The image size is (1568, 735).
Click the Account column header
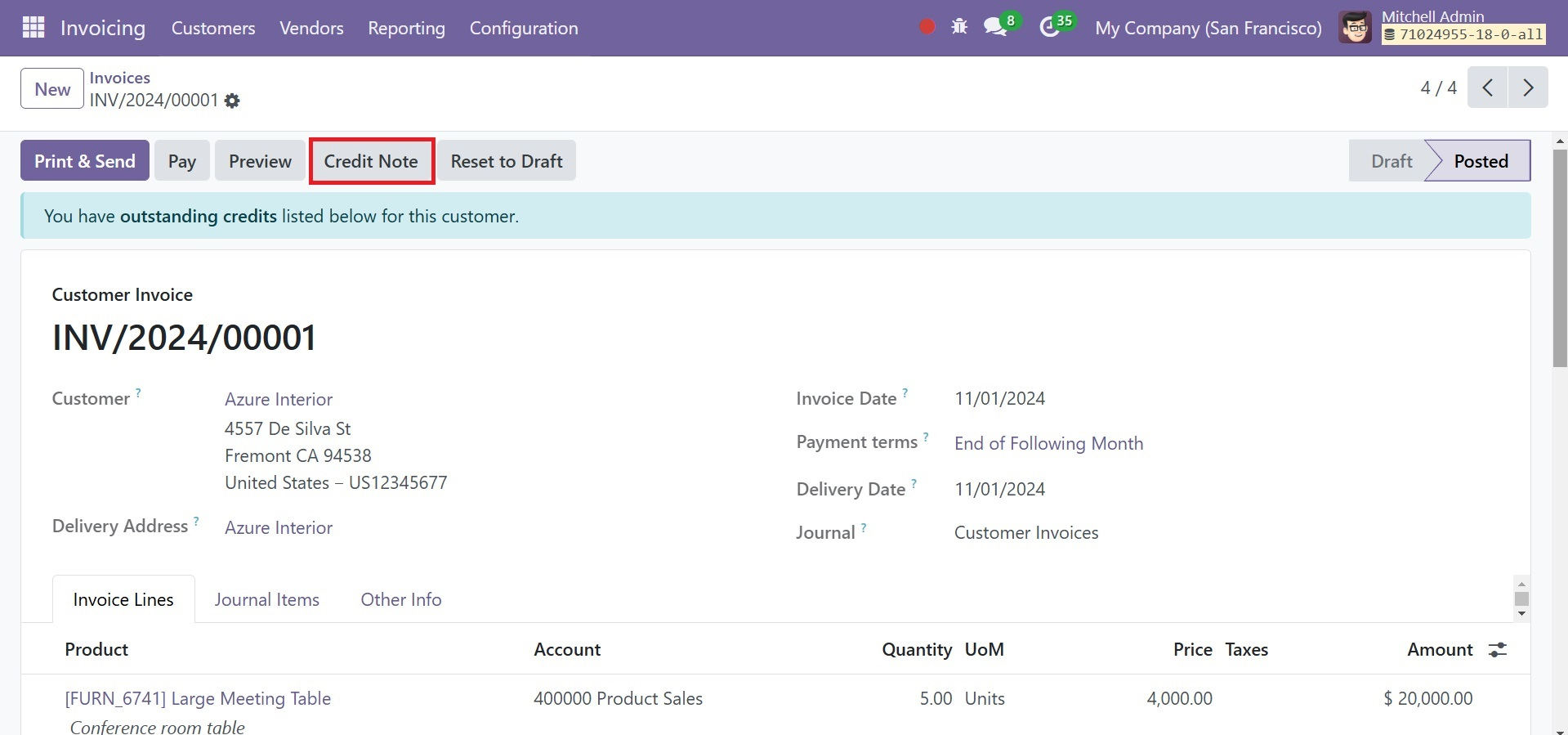coord(567,649)
